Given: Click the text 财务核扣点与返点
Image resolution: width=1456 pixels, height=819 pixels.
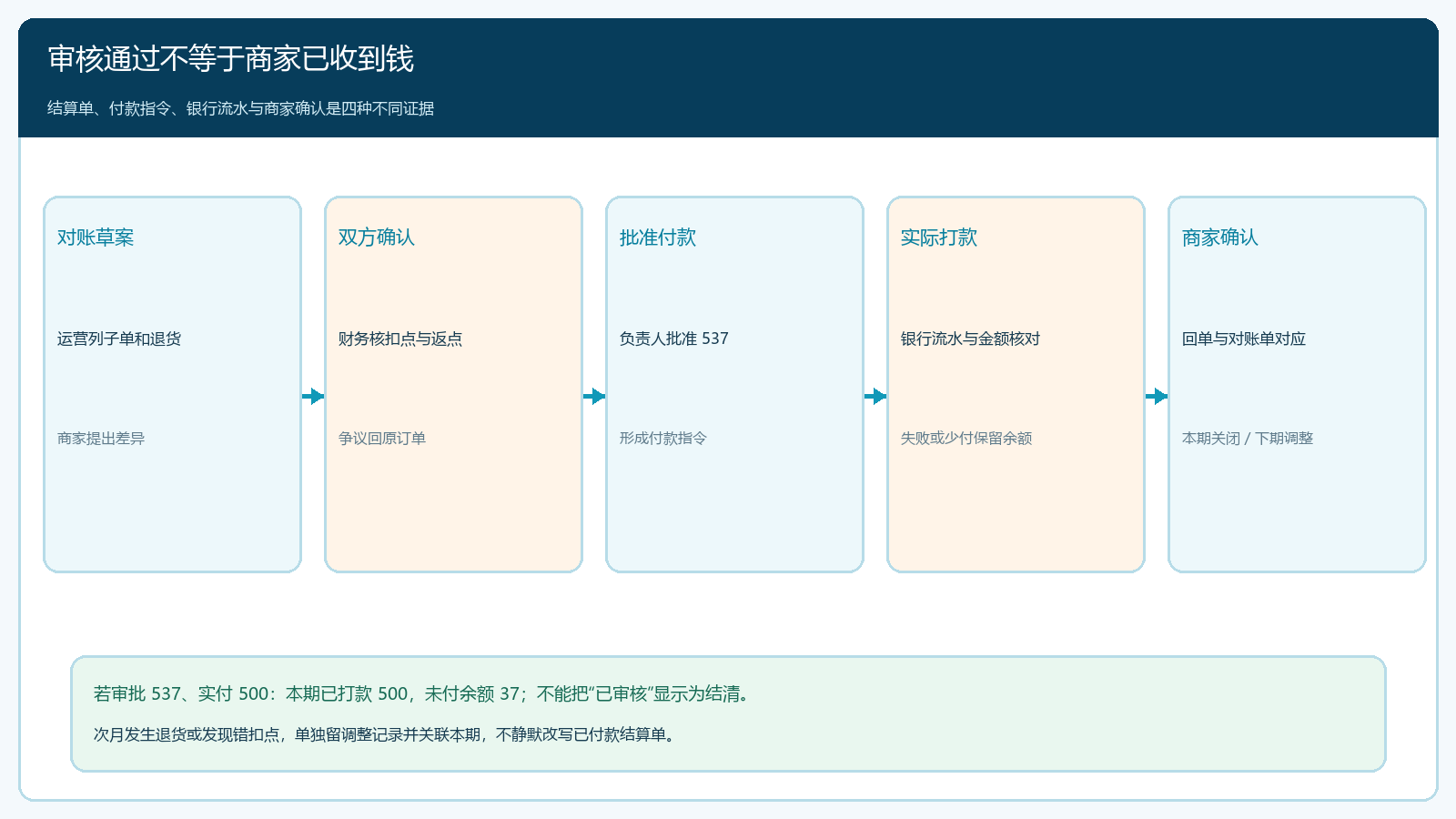Looking at the screenshot, I should [400, 339].
